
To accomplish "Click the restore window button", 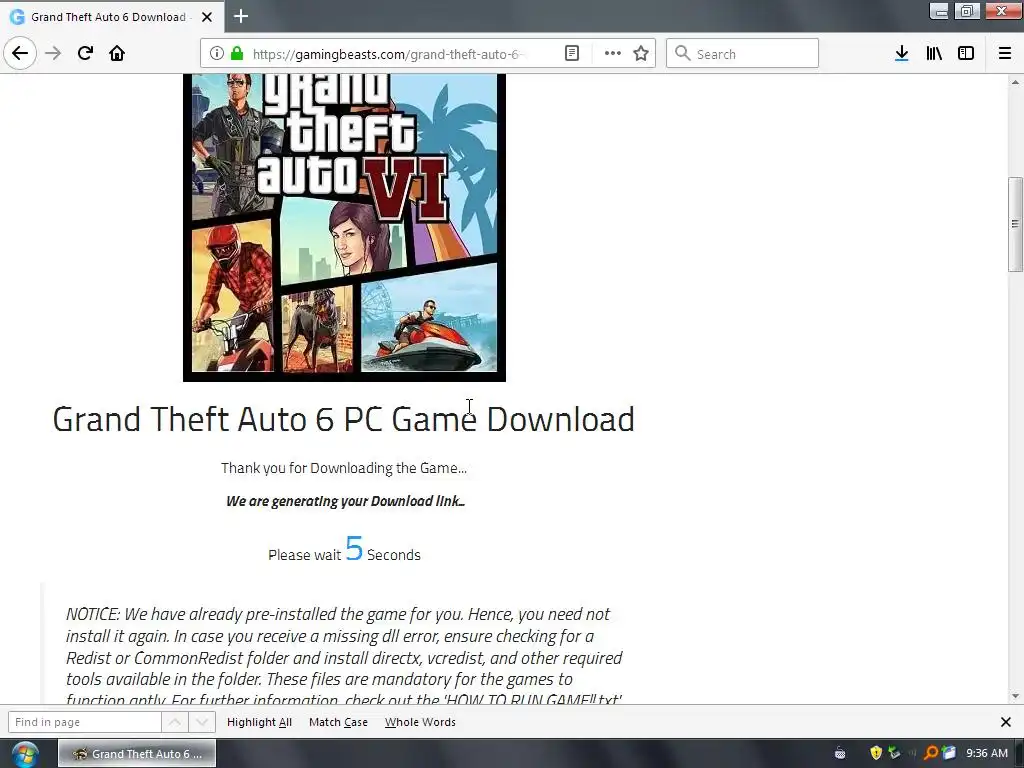I will coord(967,11).
